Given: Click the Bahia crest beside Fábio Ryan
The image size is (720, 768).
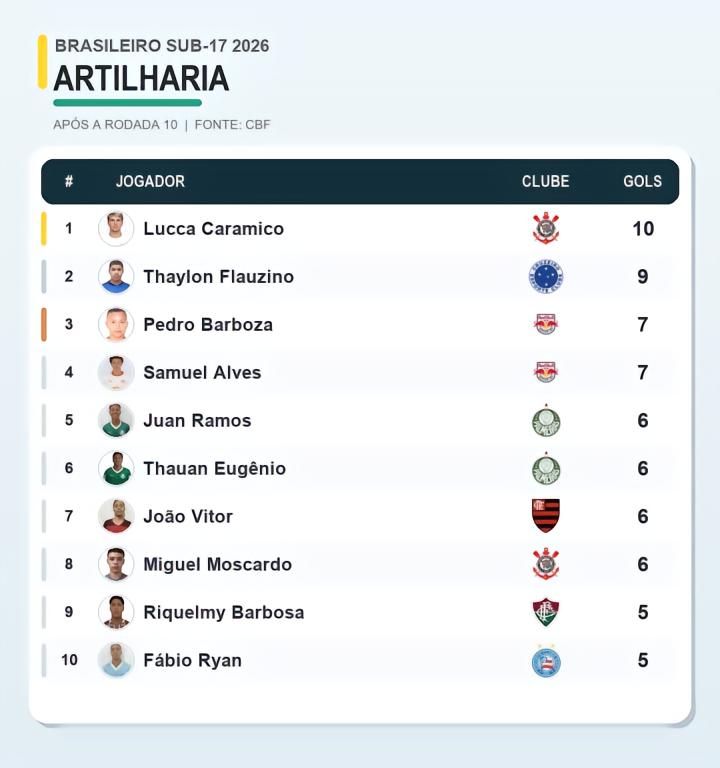Looking at the screenshot, I should (546, 661).
